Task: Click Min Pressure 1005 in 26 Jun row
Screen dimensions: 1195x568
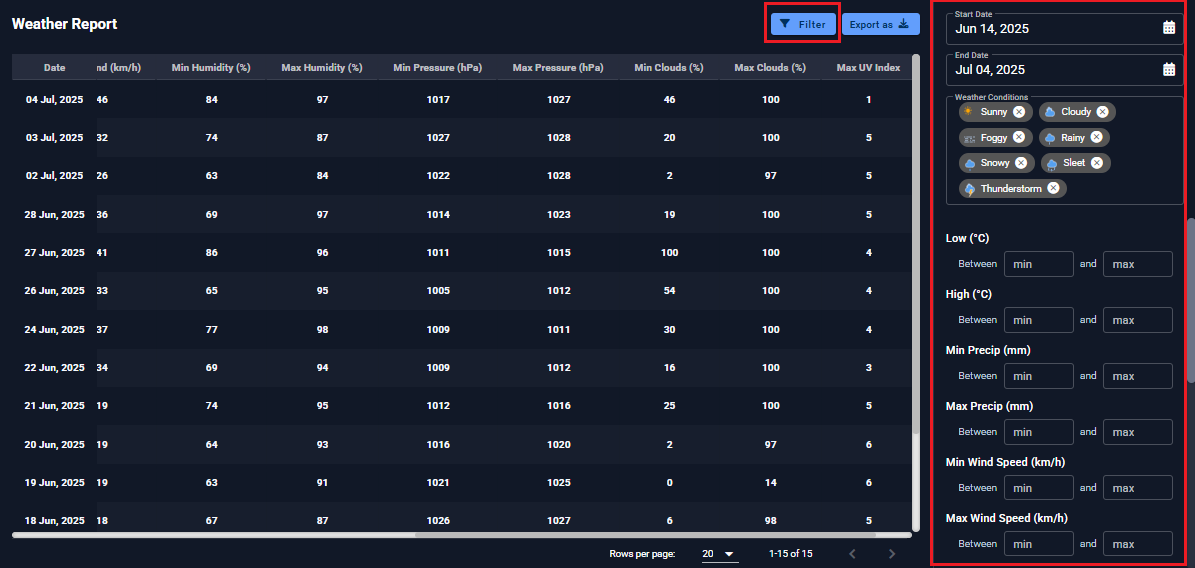Action: coord(438,290)
